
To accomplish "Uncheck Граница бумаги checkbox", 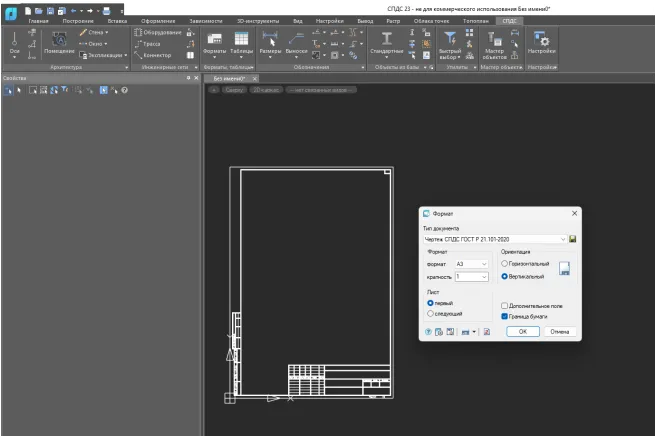I will tap(505, 316).
